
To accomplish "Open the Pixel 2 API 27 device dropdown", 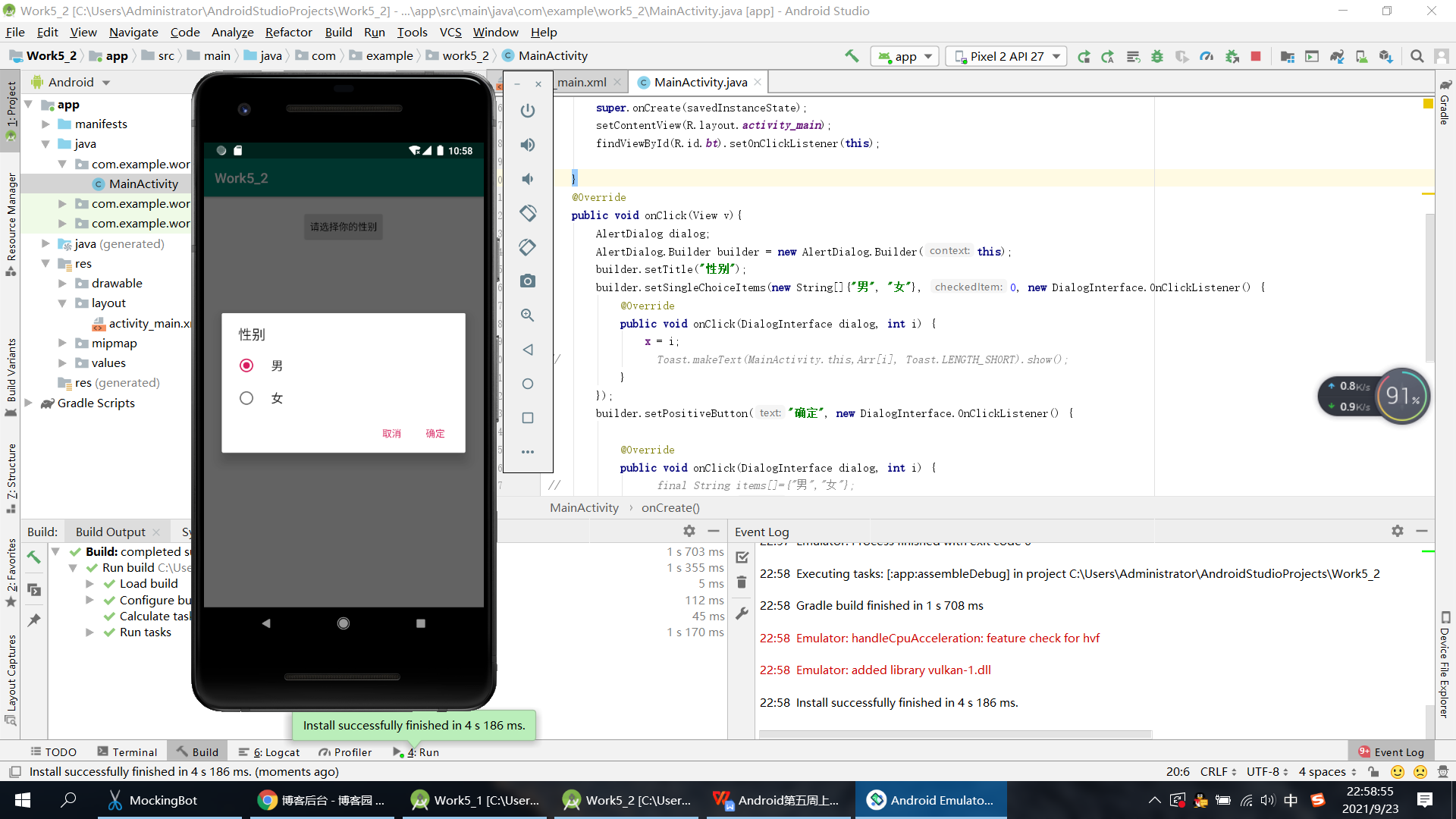I will tap(1007, 56).
